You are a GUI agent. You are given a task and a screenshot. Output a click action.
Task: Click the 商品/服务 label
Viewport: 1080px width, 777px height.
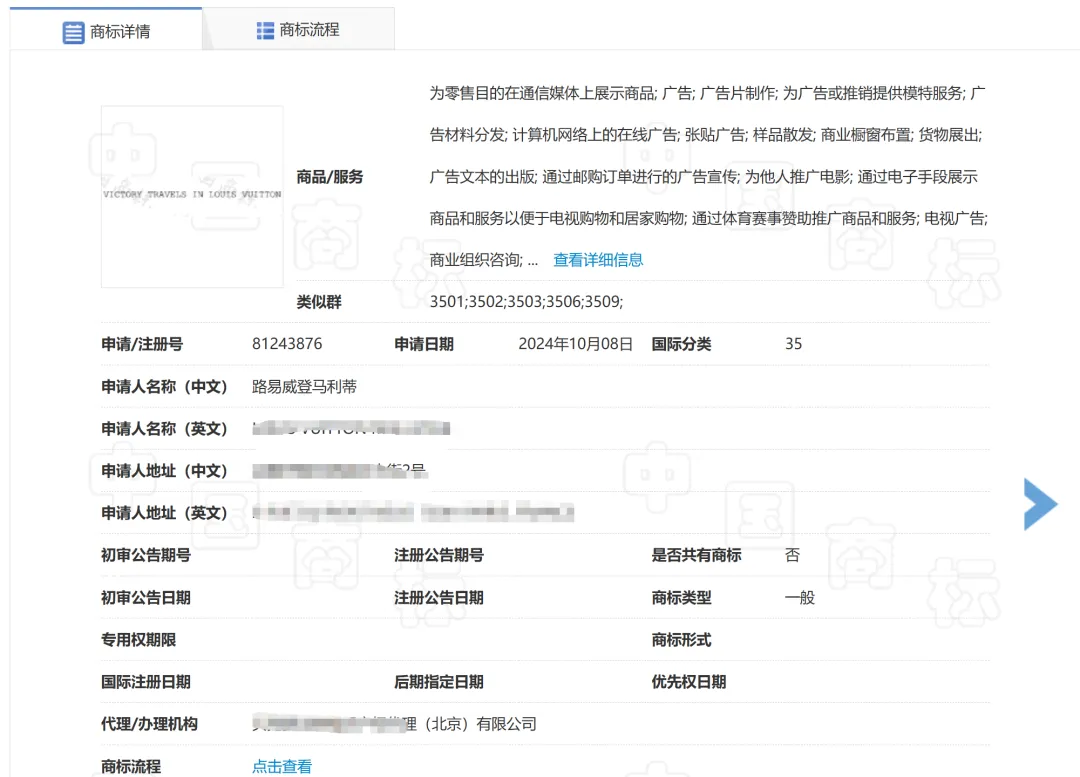click(329, 177)
